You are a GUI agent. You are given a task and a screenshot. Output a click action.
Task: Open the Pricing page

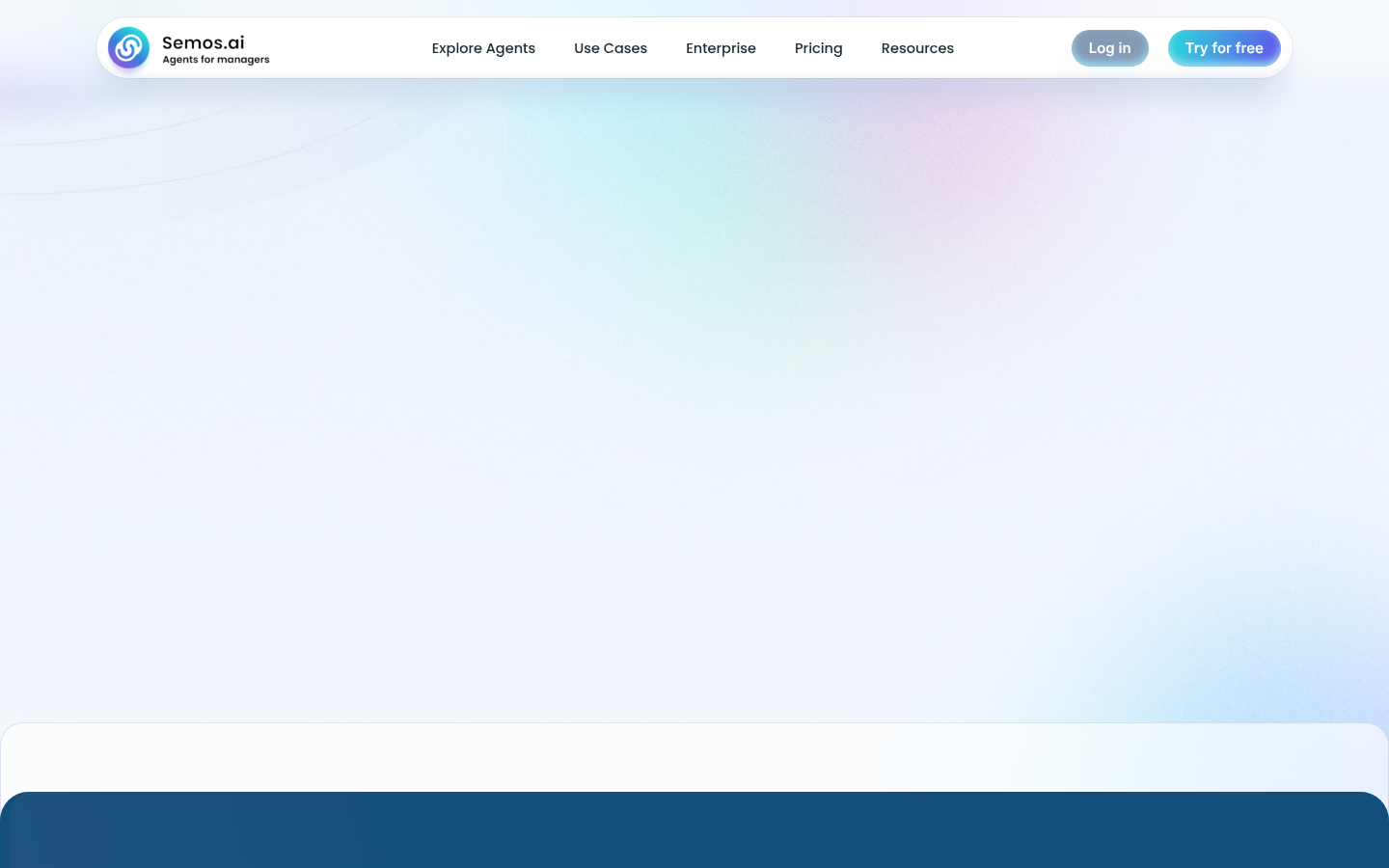click(x=819, y=48)
